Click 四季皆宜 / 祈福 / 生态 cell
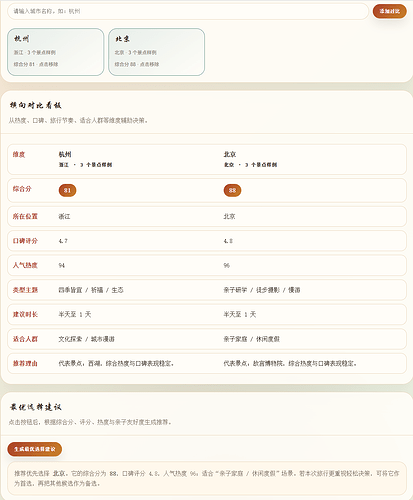This screenshot has height=500, width=413. pos(91,290)
